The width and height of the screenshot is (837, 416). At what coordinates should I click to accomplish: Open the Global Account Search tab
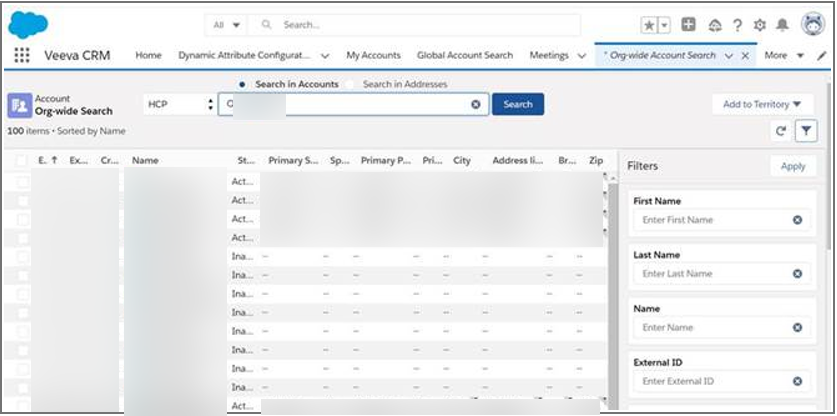point(464,56)
